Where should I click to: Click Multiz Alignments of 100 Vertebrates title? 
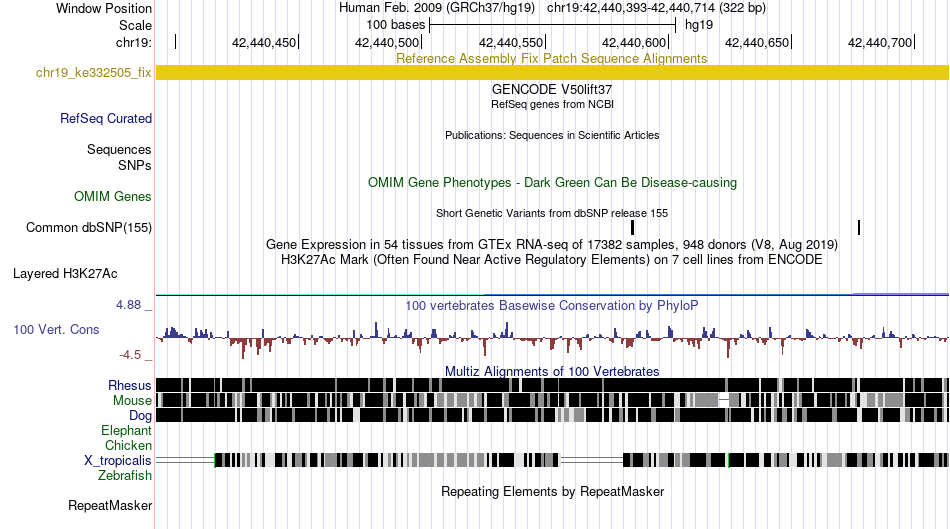click(552, 371)
